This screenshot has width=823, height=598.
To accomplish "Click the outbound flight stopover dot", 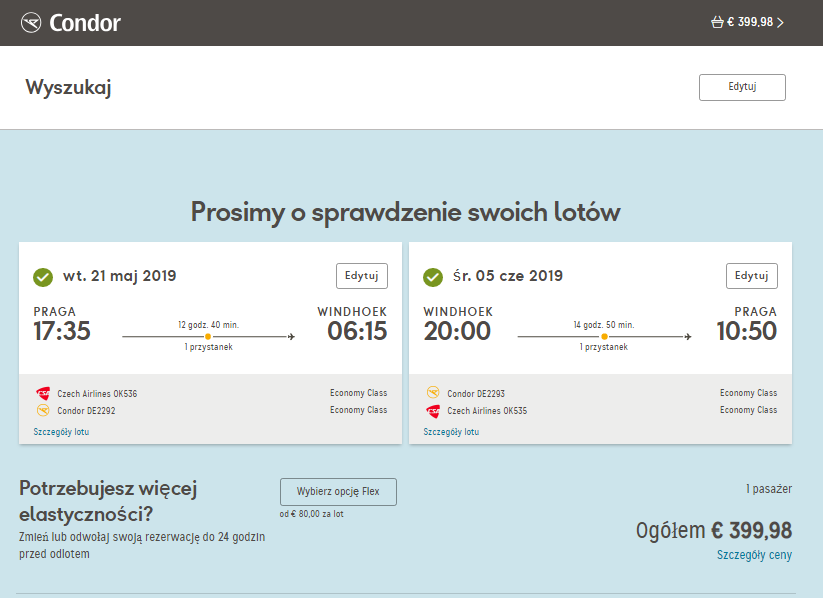I will [x=208, y=337].
